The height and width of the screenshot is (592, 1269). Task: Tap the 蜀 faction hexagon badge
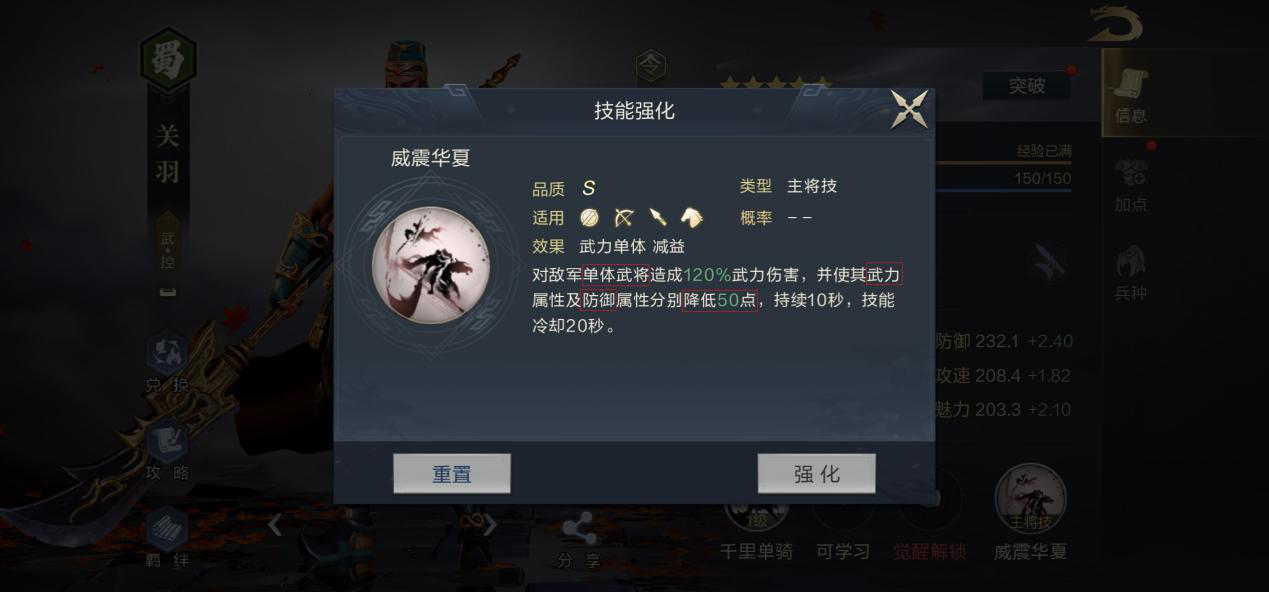167,58
